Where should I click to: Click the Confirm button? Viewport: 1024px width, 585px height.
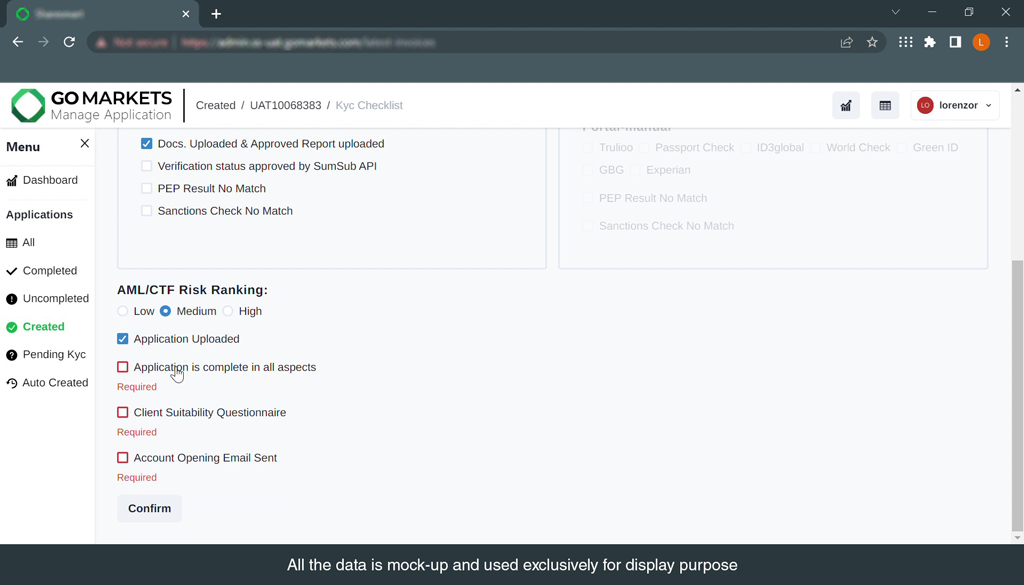click(x=150, y=509)
